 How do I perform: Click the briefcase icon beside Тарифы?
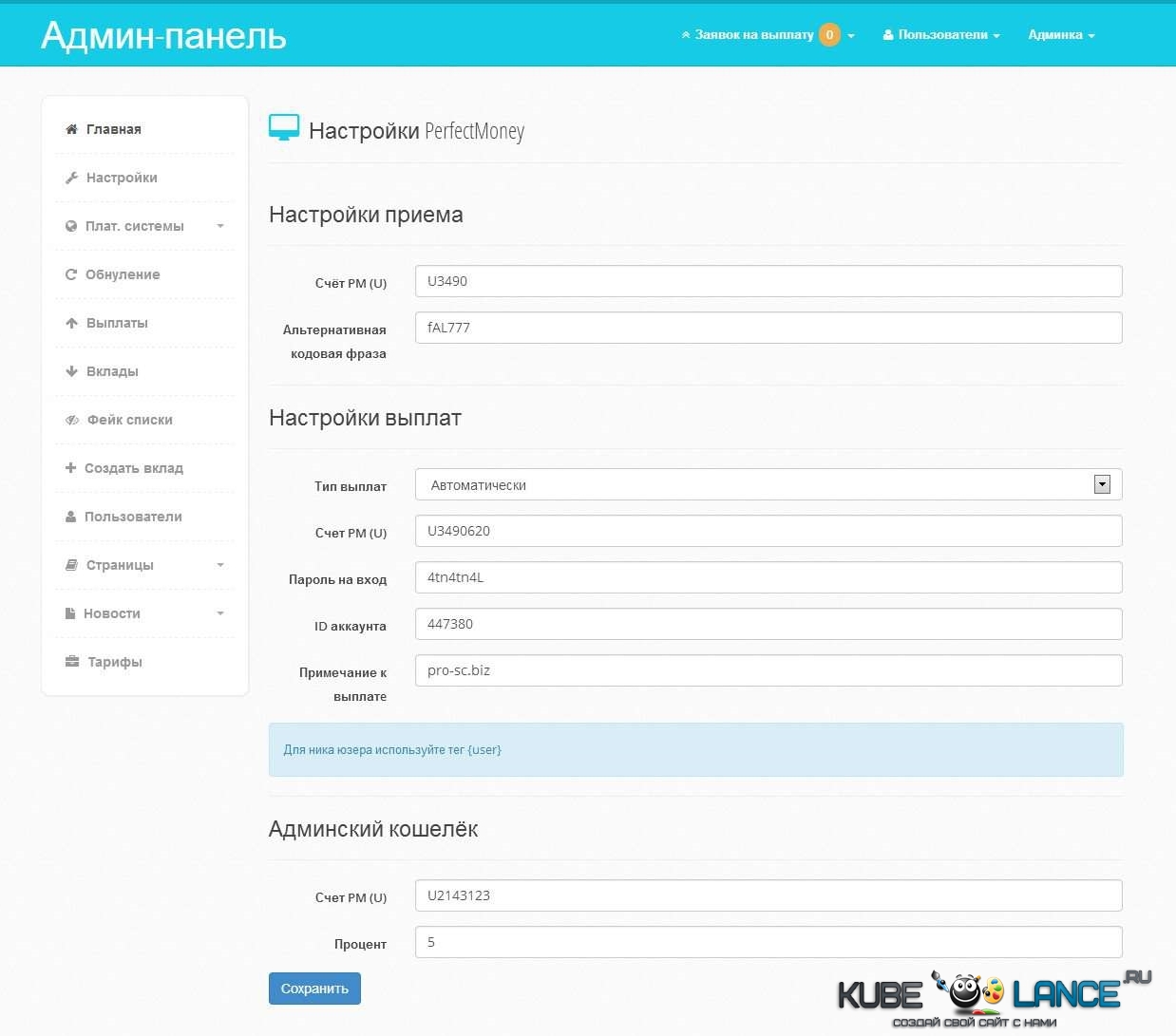coord(72,662)
